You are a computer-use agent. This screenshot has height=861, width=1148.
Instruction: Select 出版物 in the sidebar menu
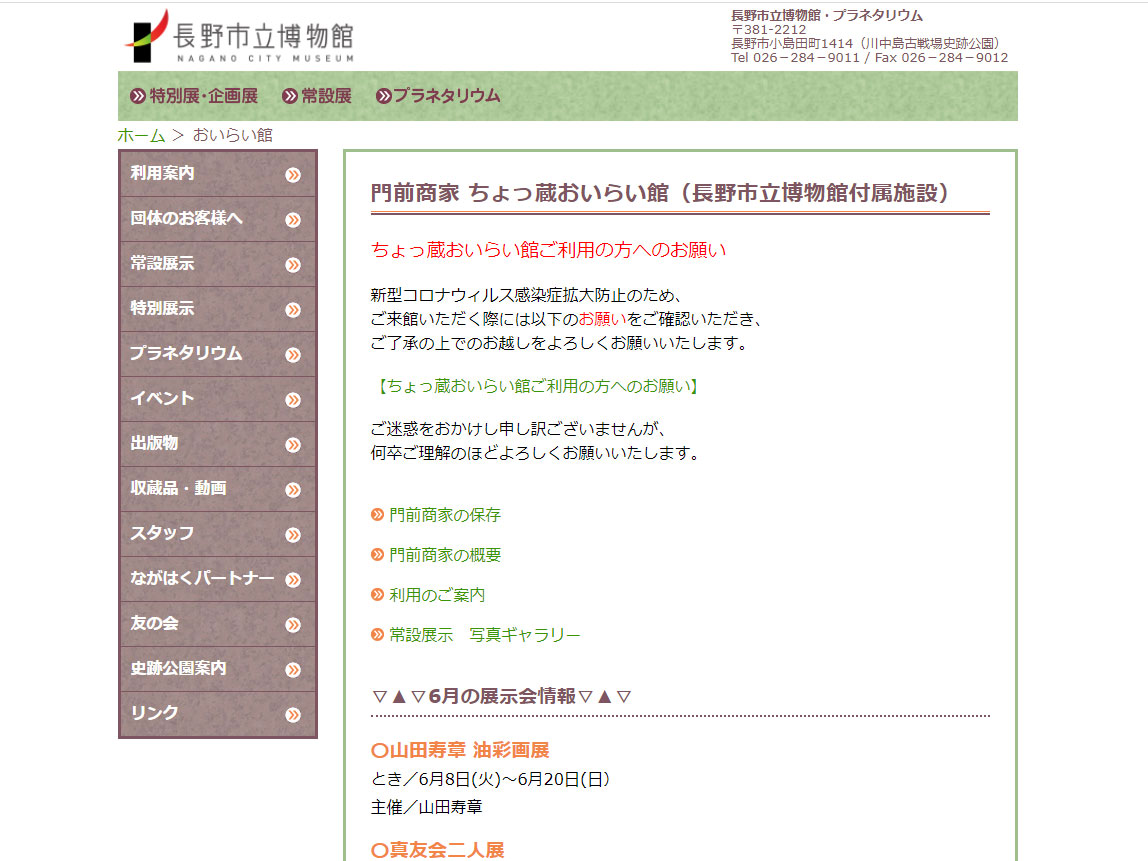(217, 444)
